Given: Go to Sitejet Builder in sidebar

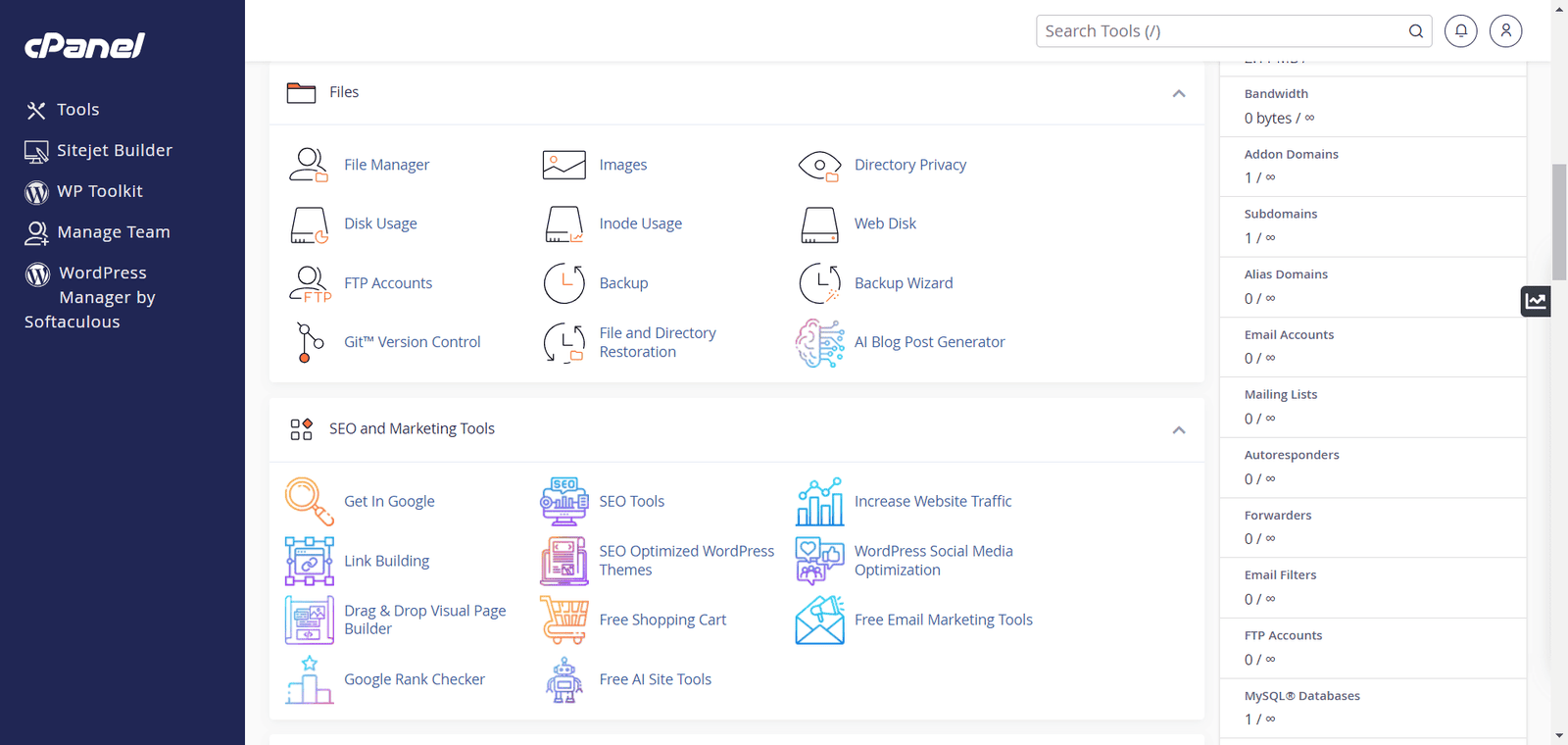Looking at the screenshot, I should 114,150.
